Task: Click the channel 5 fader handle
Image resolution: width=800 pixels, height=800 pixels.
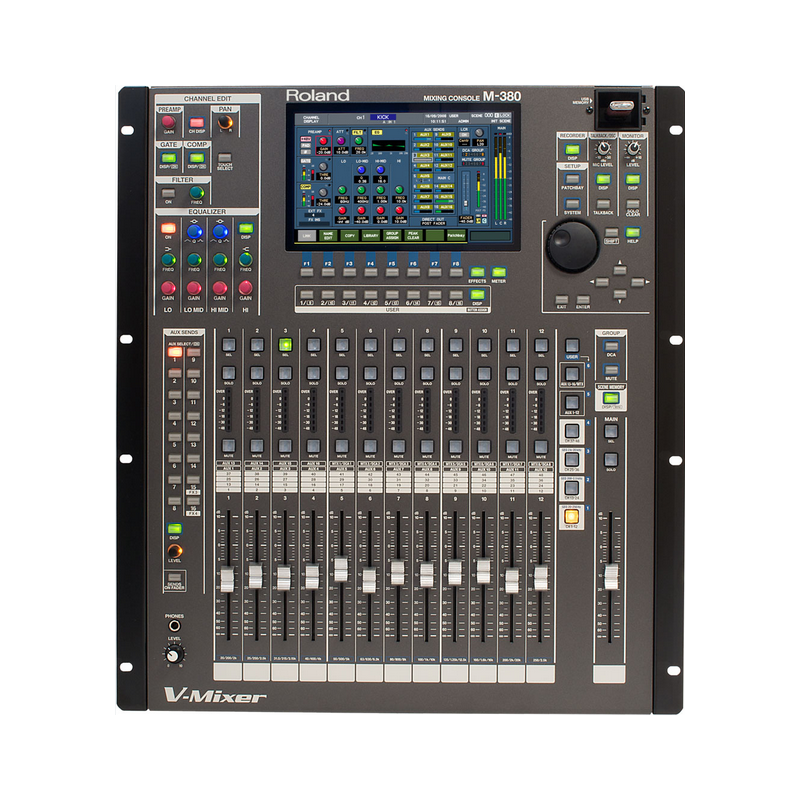Action: 340,569
